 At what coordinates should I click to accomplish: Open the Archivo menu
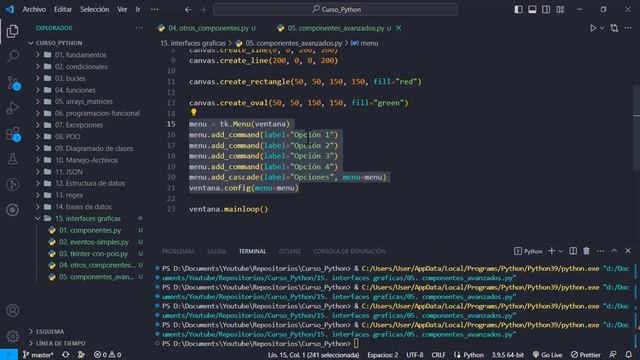pos(34,9)
